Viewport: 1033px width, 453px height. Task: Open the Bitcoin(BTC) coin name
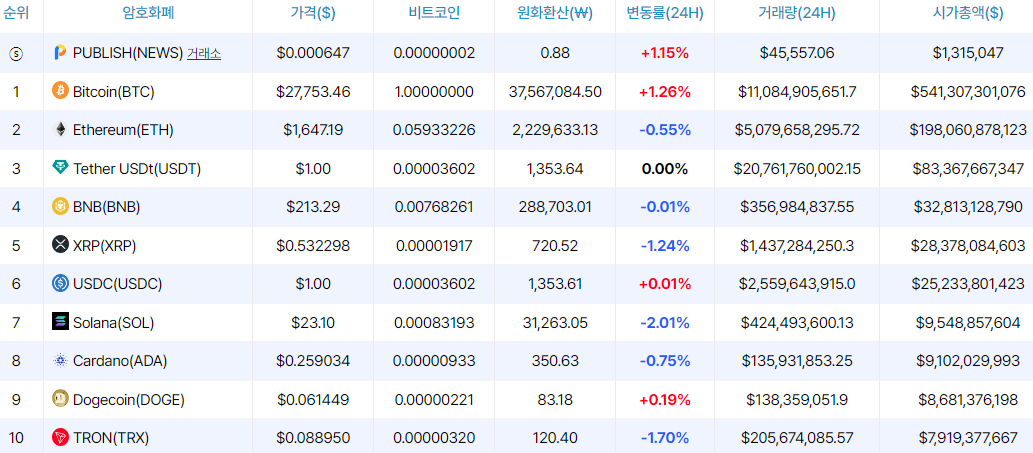114,92
